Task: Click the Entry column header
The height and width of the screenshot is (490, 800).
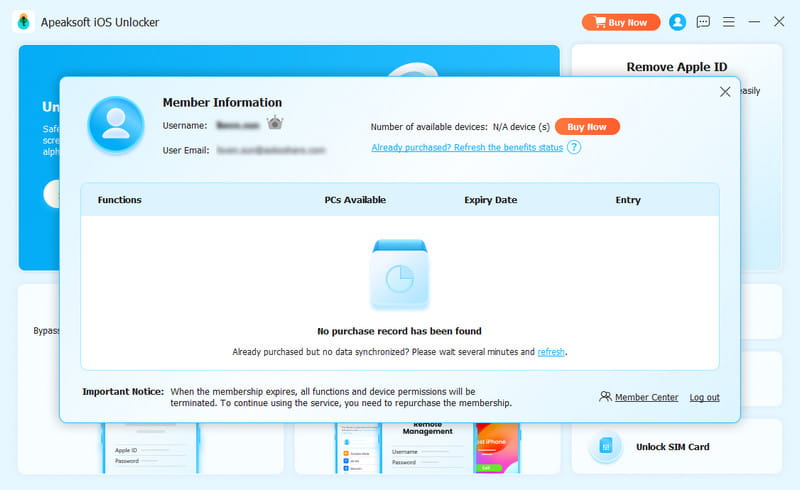Action: [628, 200]
